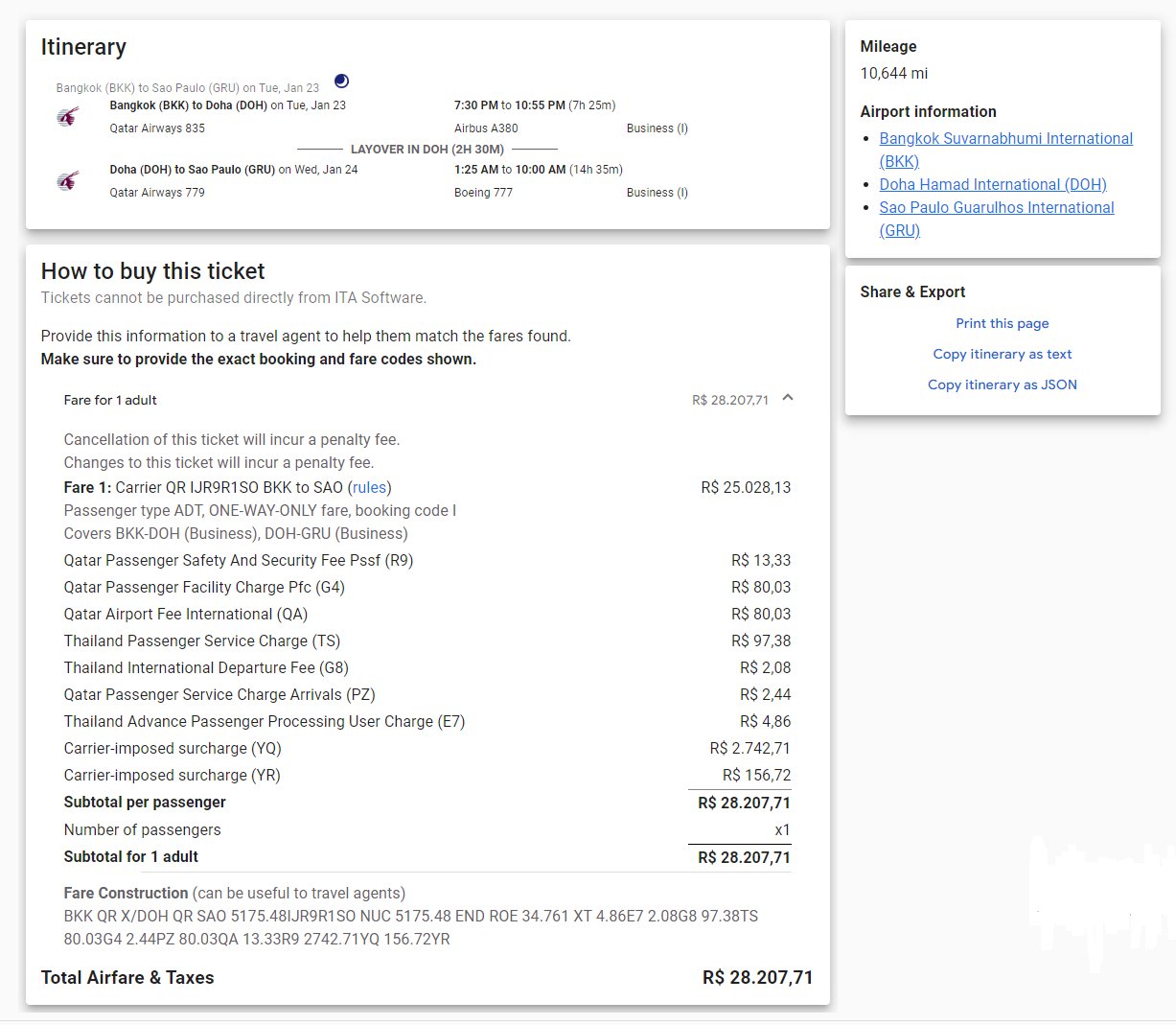1176x1025 pixels.
Task: Click the 'Subtotal per passenger' label
Action: [x=145, y=802]
